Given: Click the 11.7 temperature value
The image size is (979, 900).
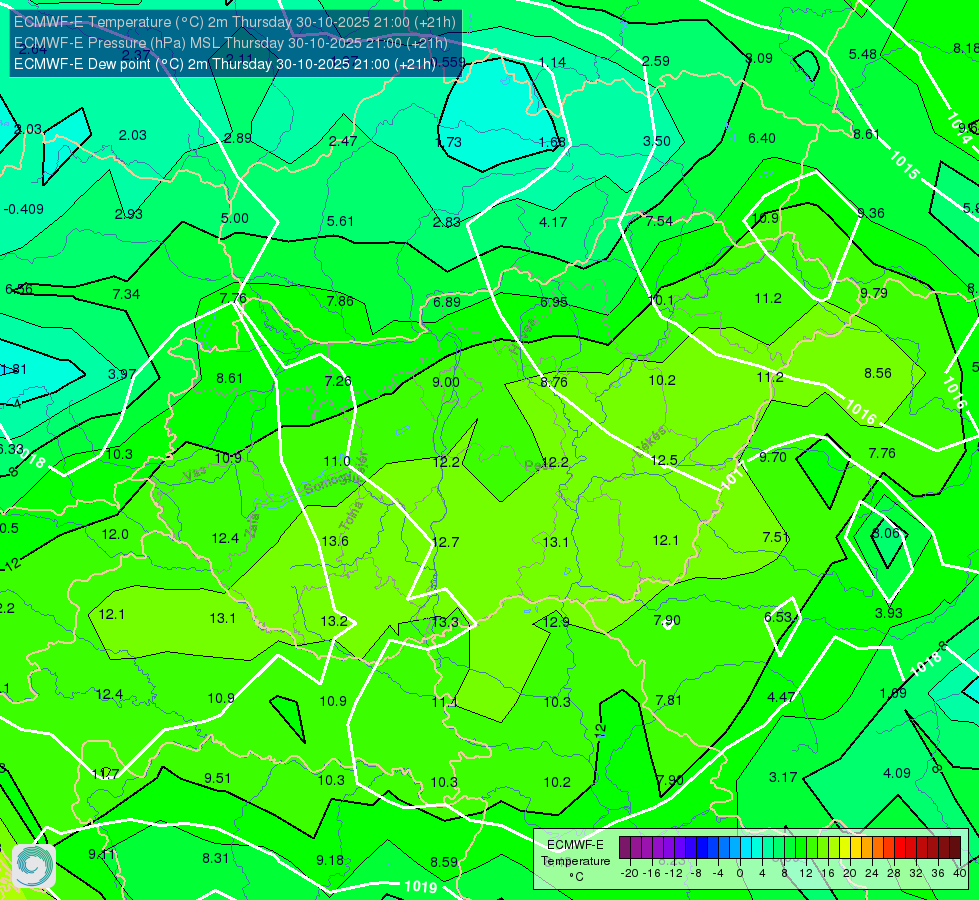Looking at the screenshot, I should pyautogui.click(x=105, y=774).
